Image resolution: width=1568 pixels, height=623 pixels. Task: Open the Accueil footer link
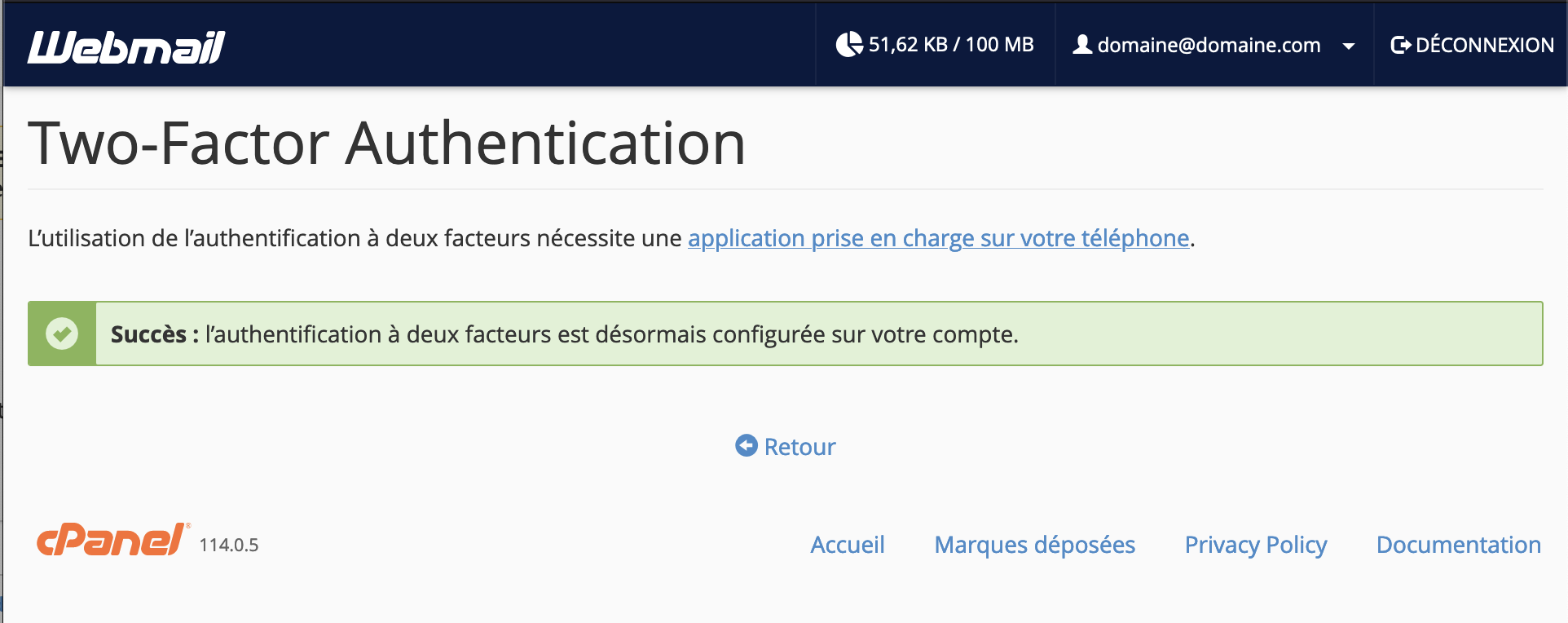click(848, 545)
